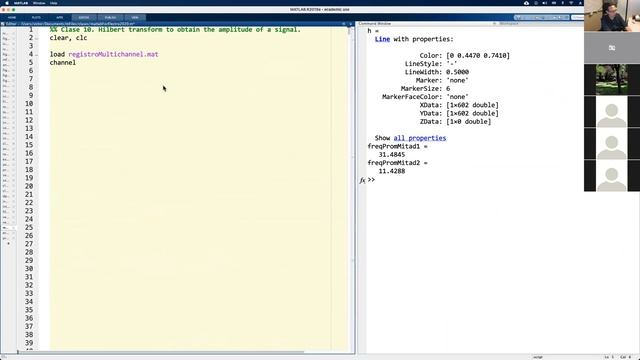Image resolution: width=640 pixels, height=360 pixels.
Task: Select the Workspace panel tab
Action: click(509, 24)
